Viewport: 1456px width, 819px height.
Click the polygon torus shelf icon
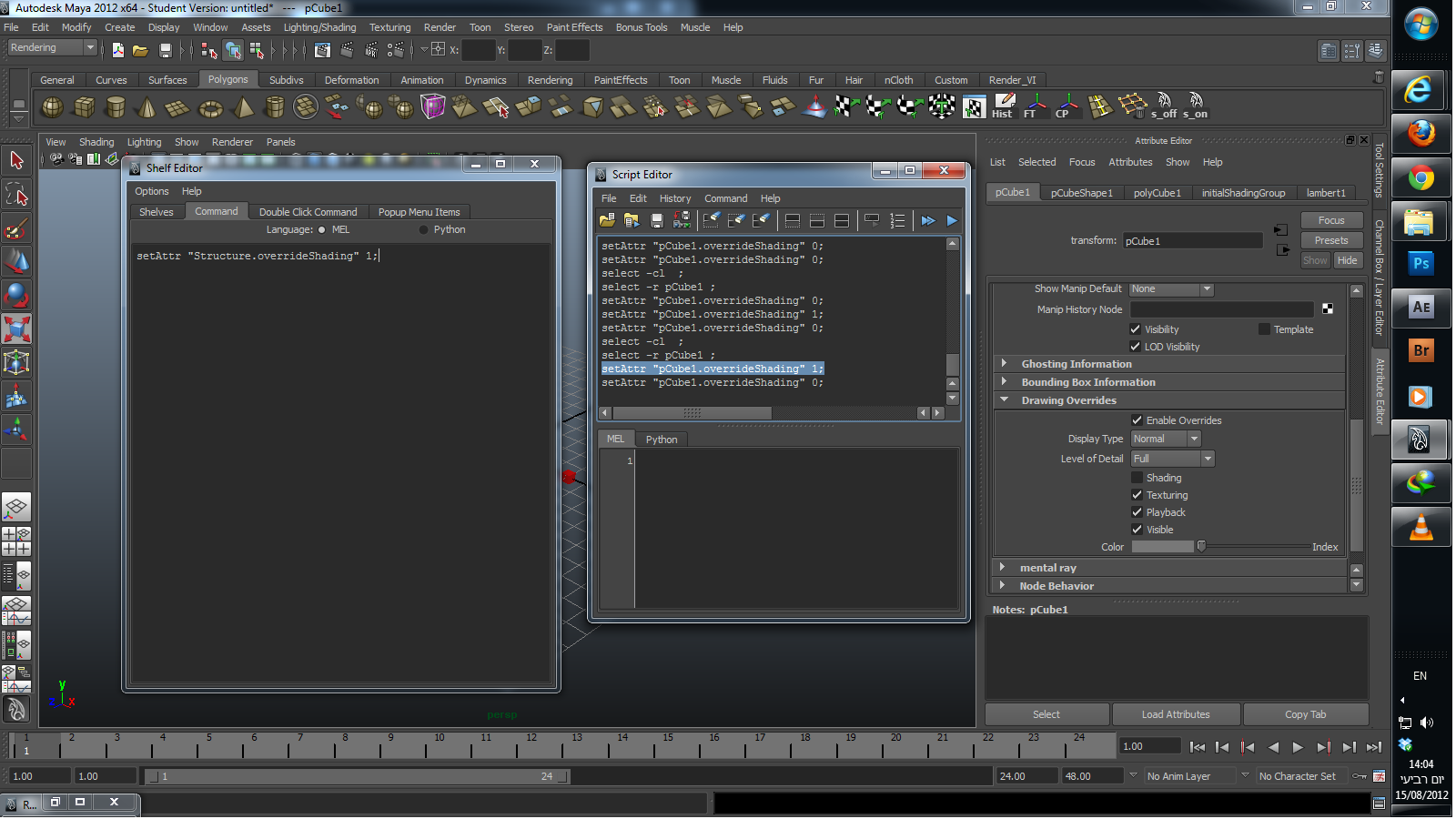click(x=210, y=108)
